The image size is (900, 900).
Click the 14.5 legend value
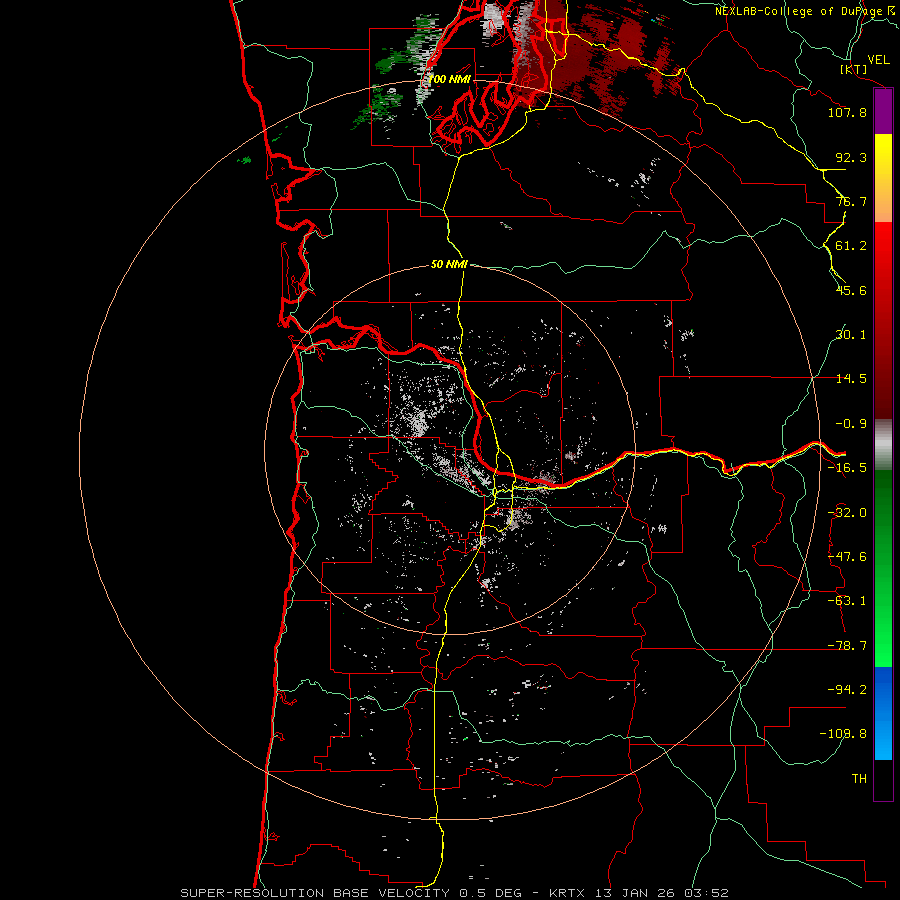click(x=851, y=379)
